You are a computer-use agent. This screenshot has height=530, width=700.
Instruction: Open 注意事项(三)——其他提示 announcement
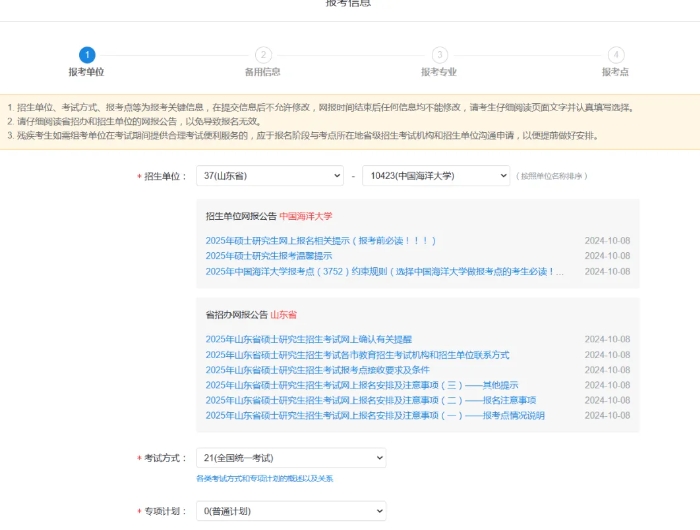click(x=361, y=385)
